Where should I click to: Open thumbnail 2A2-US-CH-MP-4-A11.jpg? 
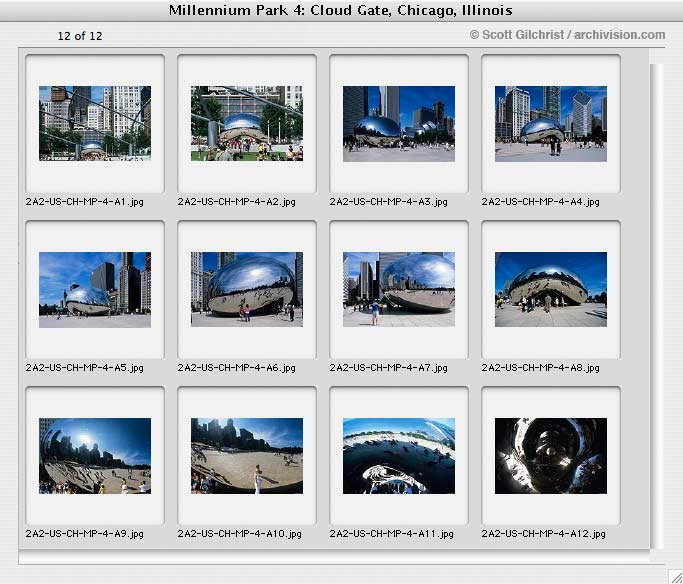(x=399, y=456)
